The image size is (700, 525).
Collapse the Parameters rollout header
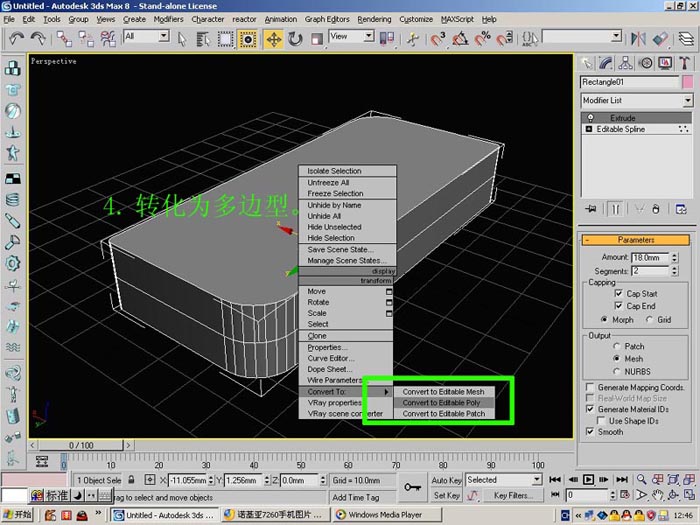coord(636,240)
